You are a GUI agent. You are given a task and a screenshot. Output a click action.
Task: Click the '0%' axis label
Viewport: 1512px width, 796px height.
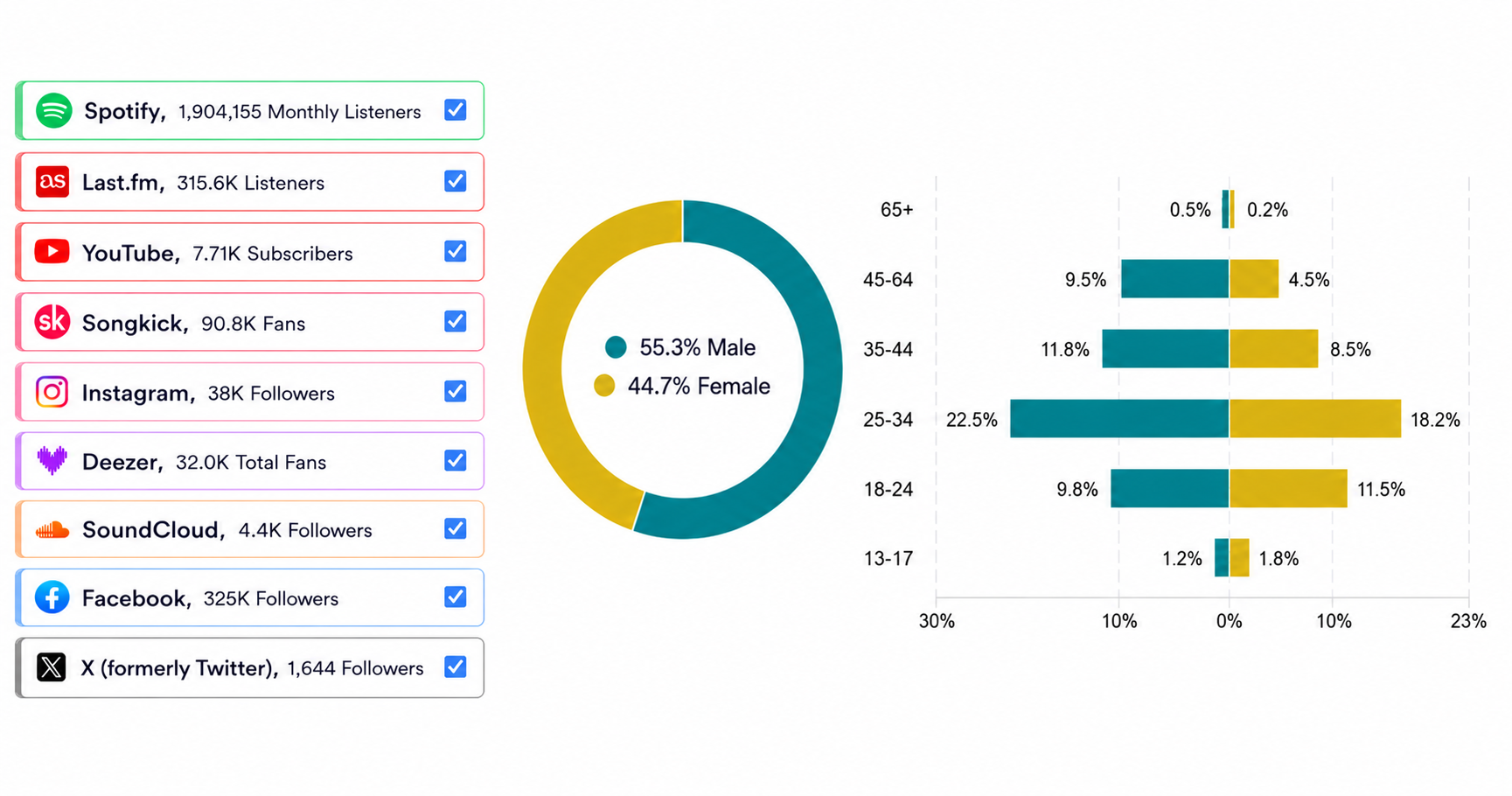coord(1230,621)
